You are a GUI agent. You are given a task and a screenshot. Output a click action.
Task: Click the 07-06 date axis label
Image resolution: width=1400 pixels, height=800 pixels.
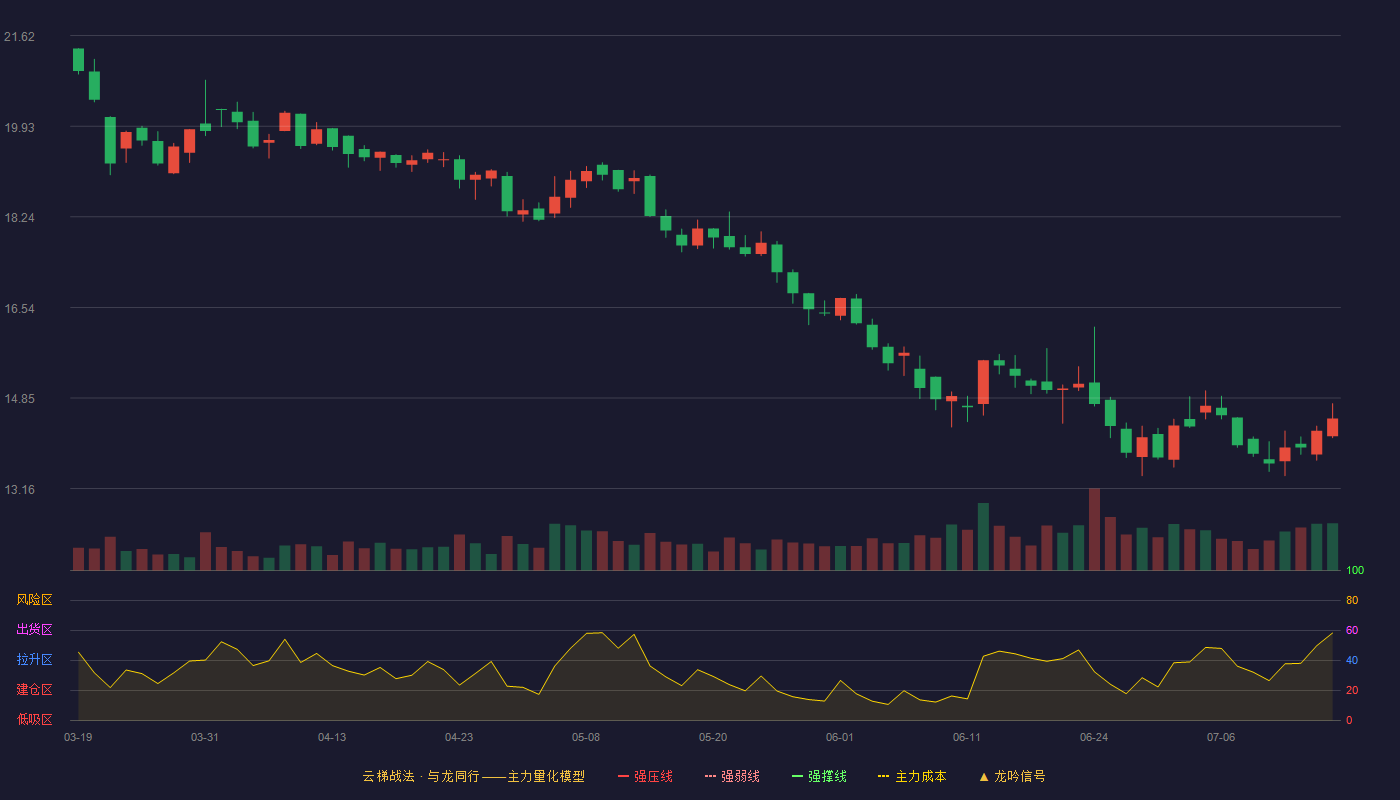click(1221, 737)
